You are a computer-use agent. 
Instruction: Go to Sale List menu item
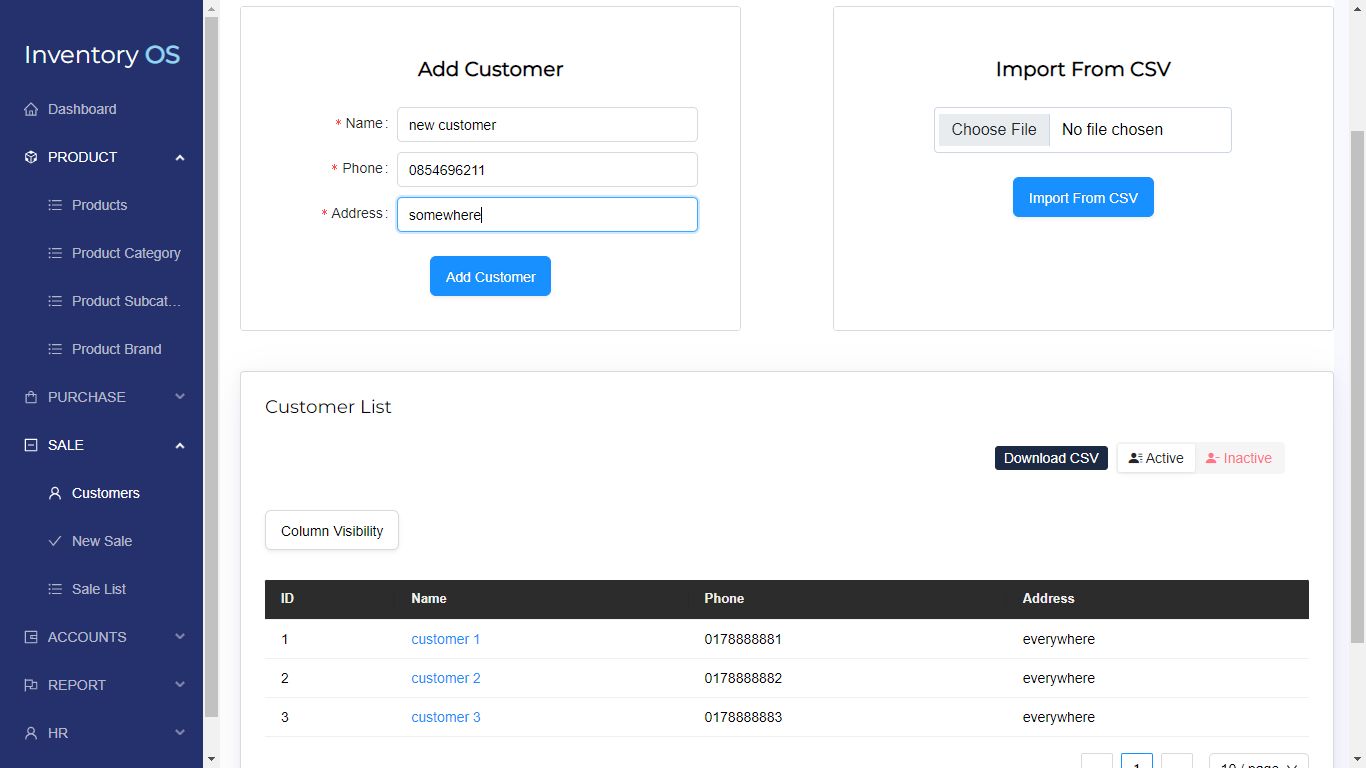click(99, 589)
